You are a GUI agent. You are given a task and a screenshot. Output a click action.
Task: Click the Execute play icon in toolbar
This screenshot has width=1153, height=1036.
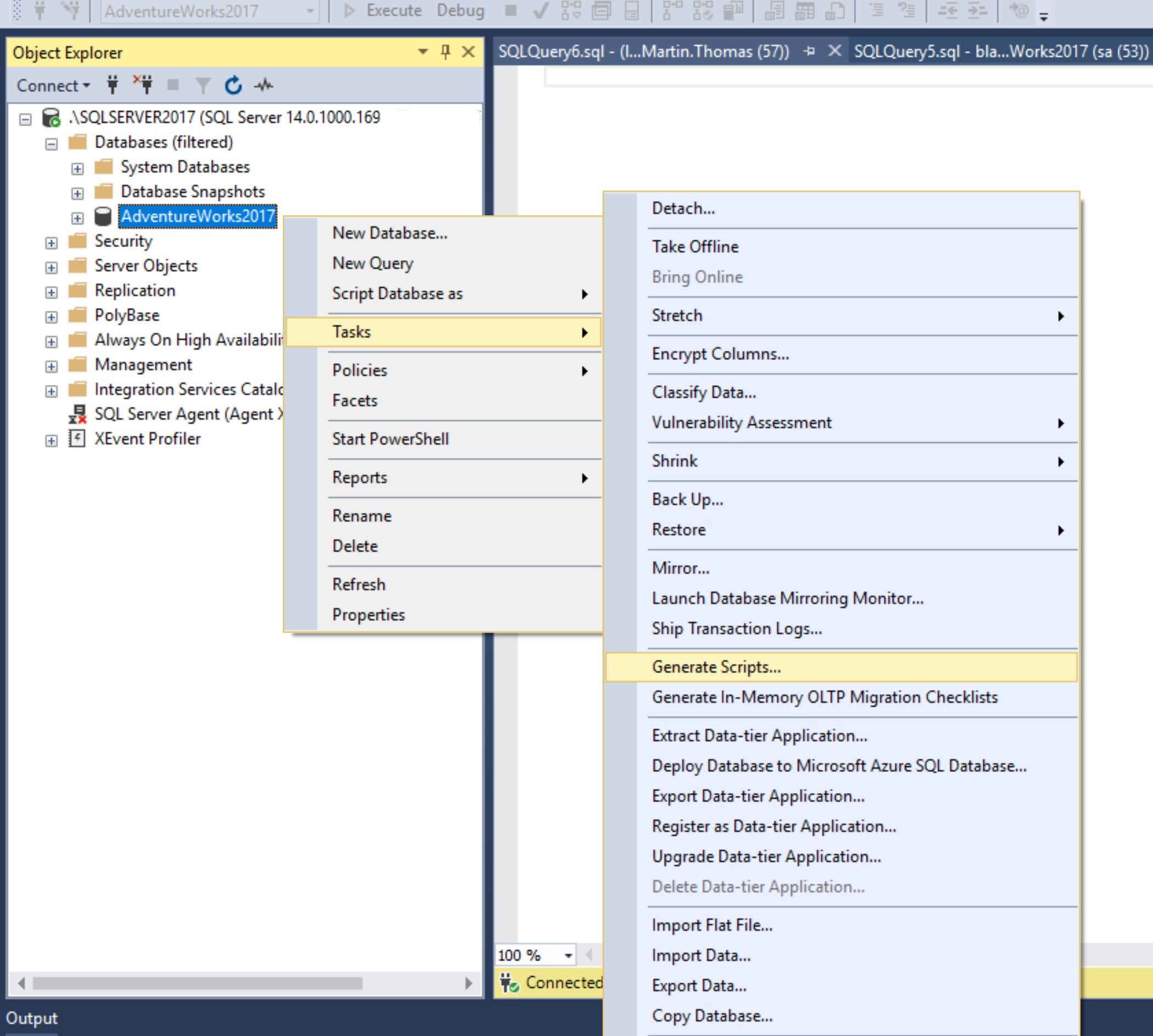tap(349, 10)
